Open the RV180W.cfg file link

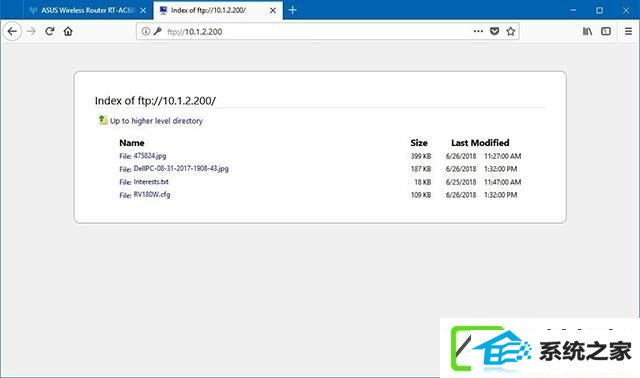(152, 195)
